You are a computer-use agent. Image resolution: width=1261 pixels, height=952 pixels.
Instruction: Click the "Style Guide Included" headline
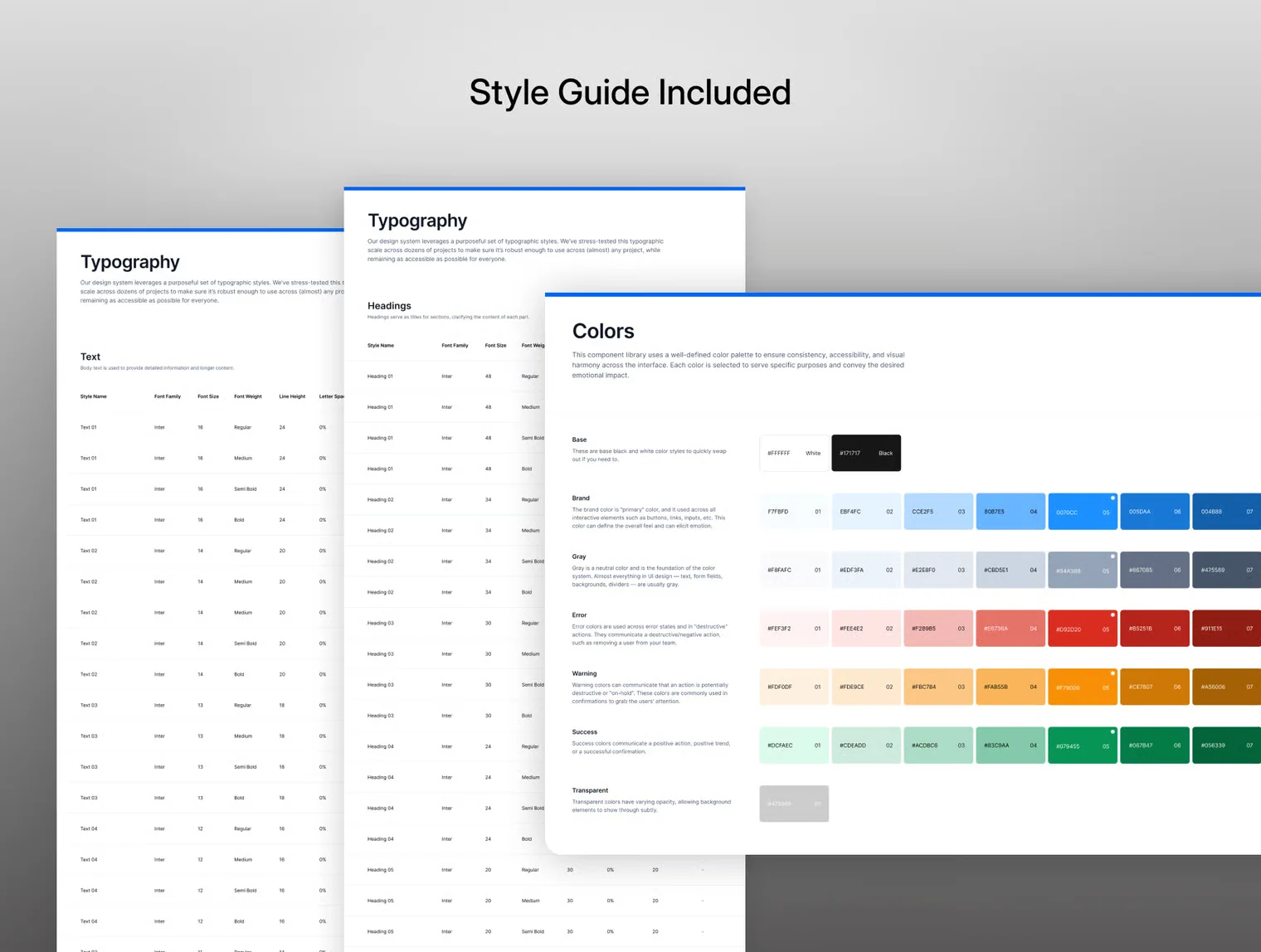tap(630, 92)
